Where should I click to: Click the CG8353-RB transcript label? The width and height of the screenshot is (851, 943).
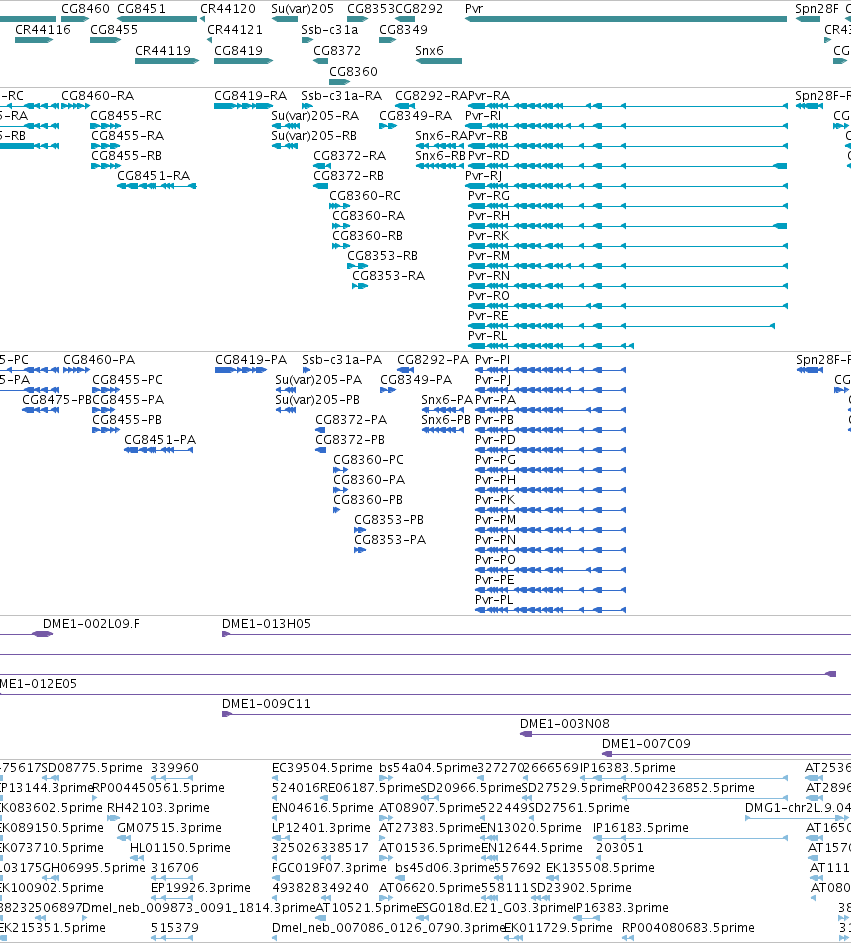pos(383,256)
